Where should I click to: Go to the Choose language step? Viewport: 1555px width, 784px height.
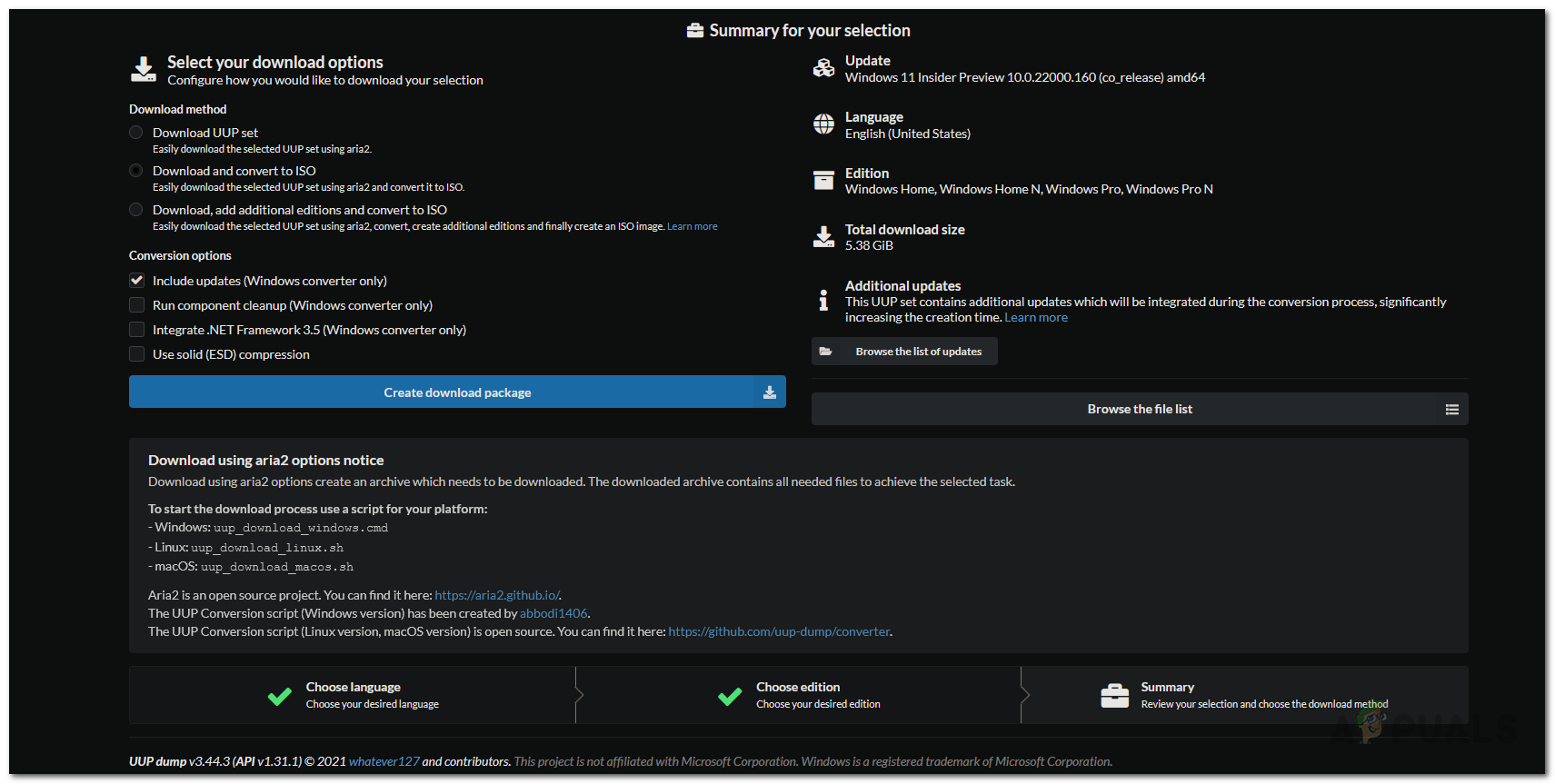coord(353,695)
